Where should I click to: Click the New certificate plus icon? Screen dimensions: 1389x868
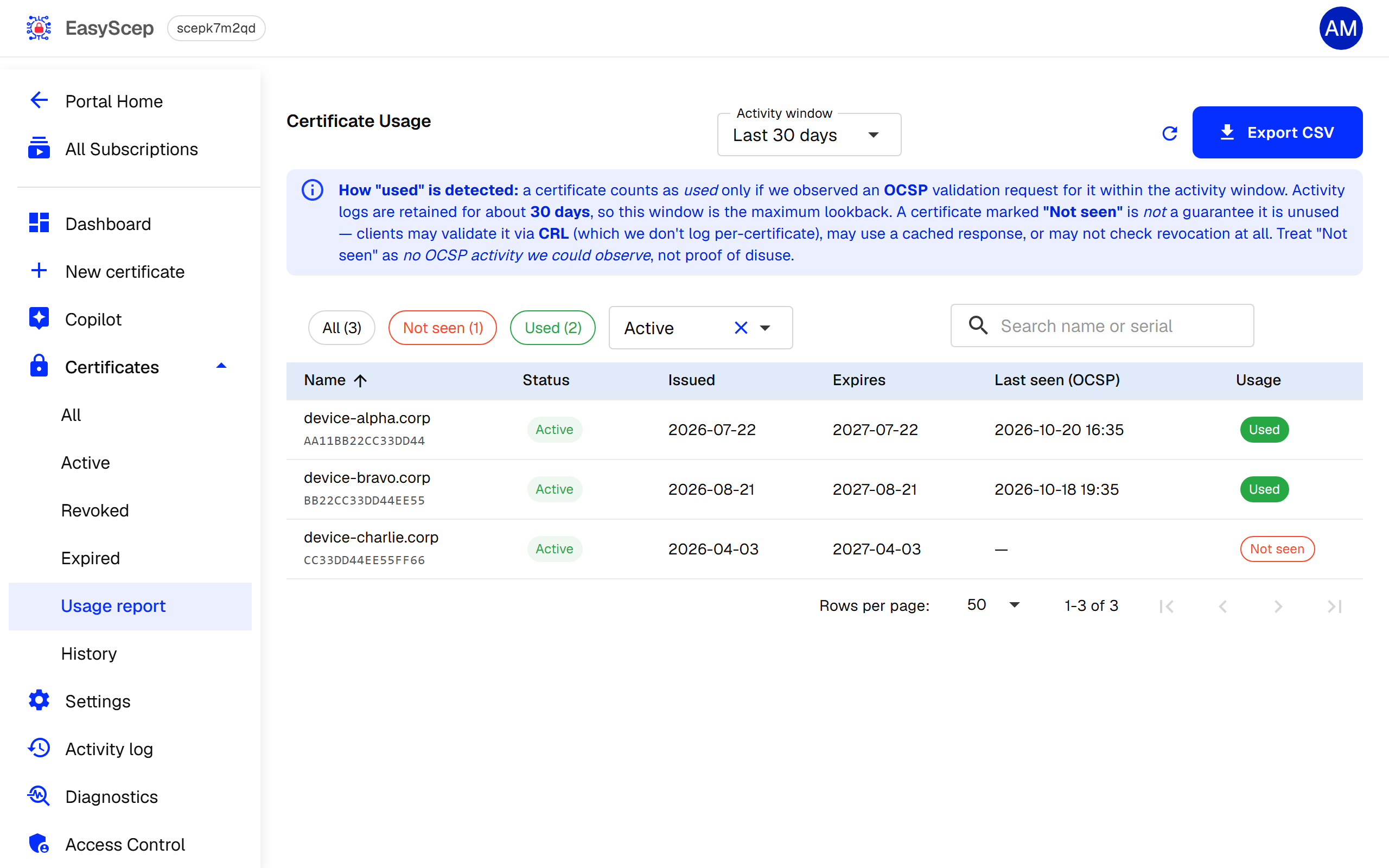pos(39,271)
